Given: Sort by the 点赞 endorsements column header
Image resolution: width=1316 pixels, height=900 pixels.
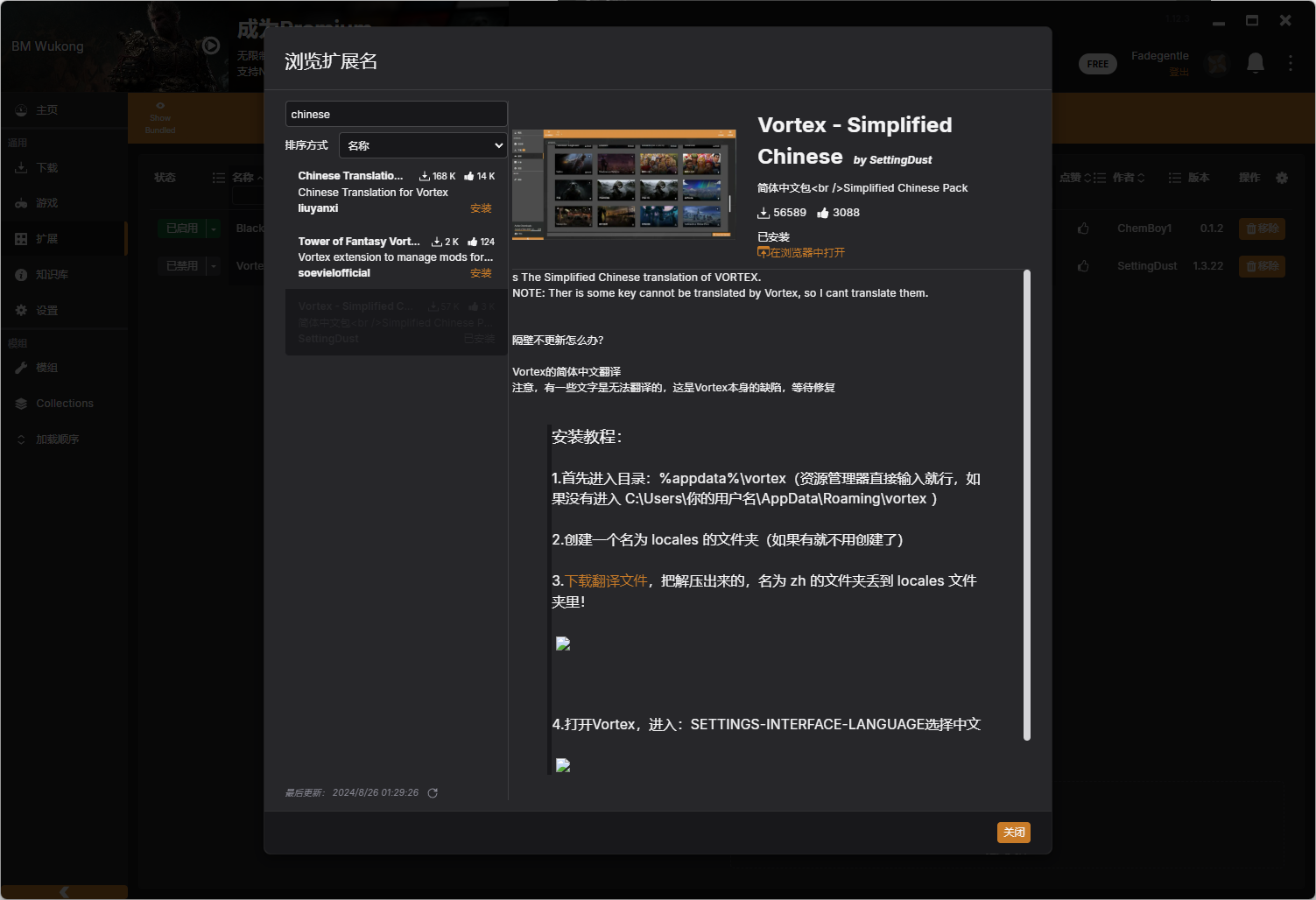Looking at the screenshot, I should (1076, 178).
